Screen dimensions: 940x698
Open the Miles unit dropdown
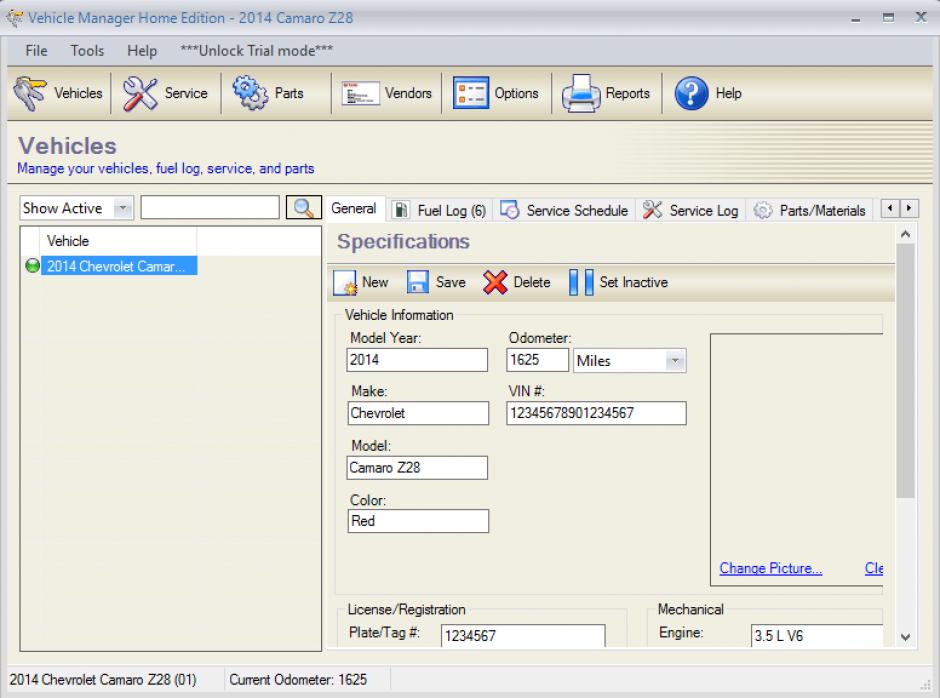click(x=675, y=361)
